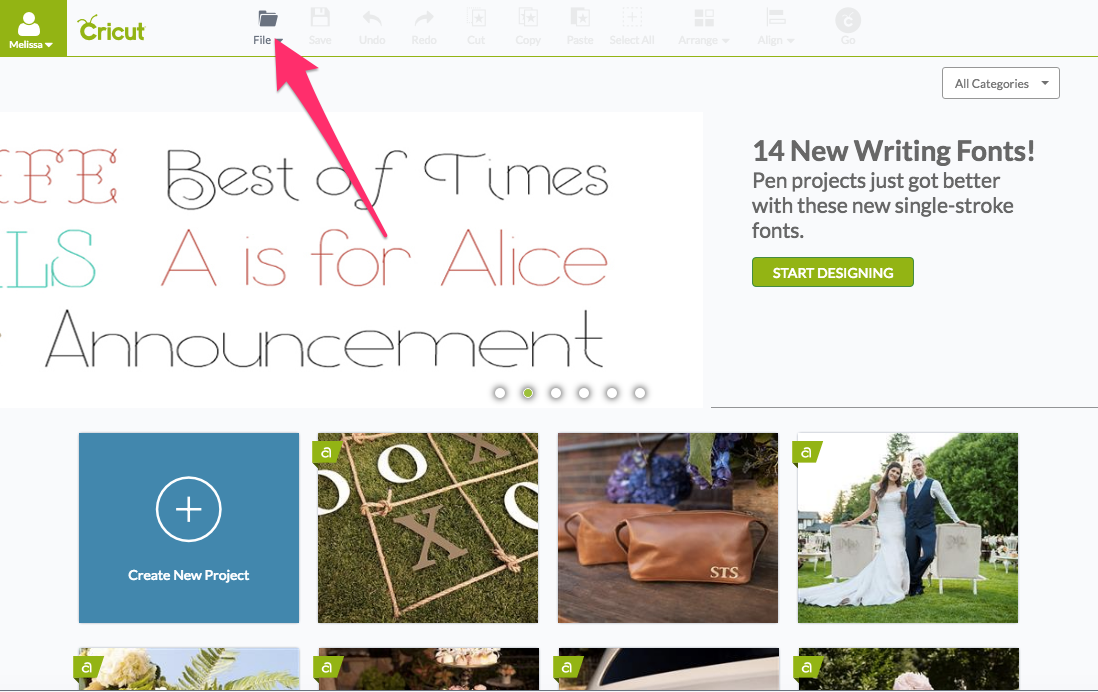Click the Paste toolbar icon
The image size is (1098, 692).
(580, 18)
